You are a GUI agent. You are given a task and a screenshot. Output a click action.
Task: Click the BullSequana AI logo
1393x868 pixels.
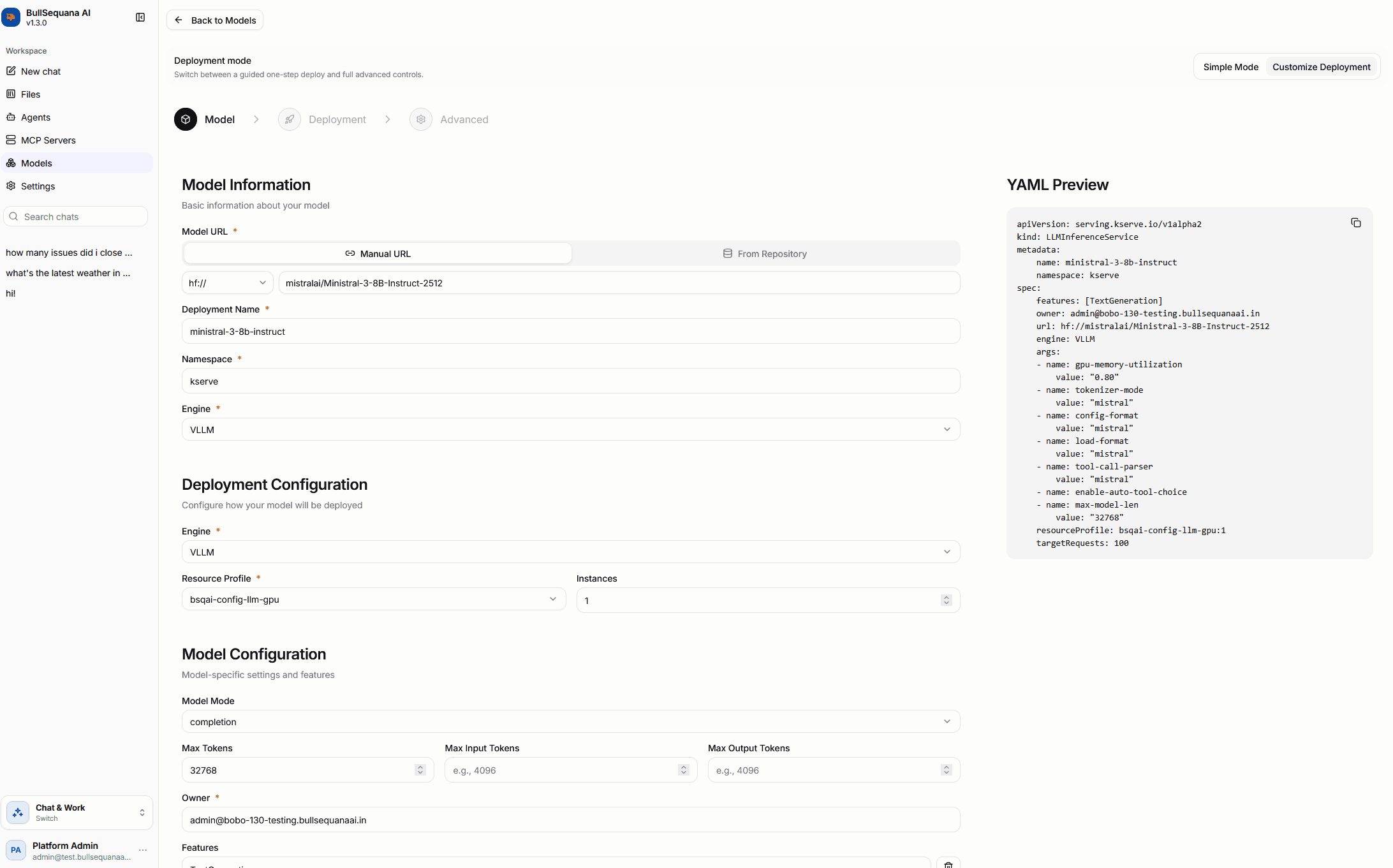coord(11,17)
